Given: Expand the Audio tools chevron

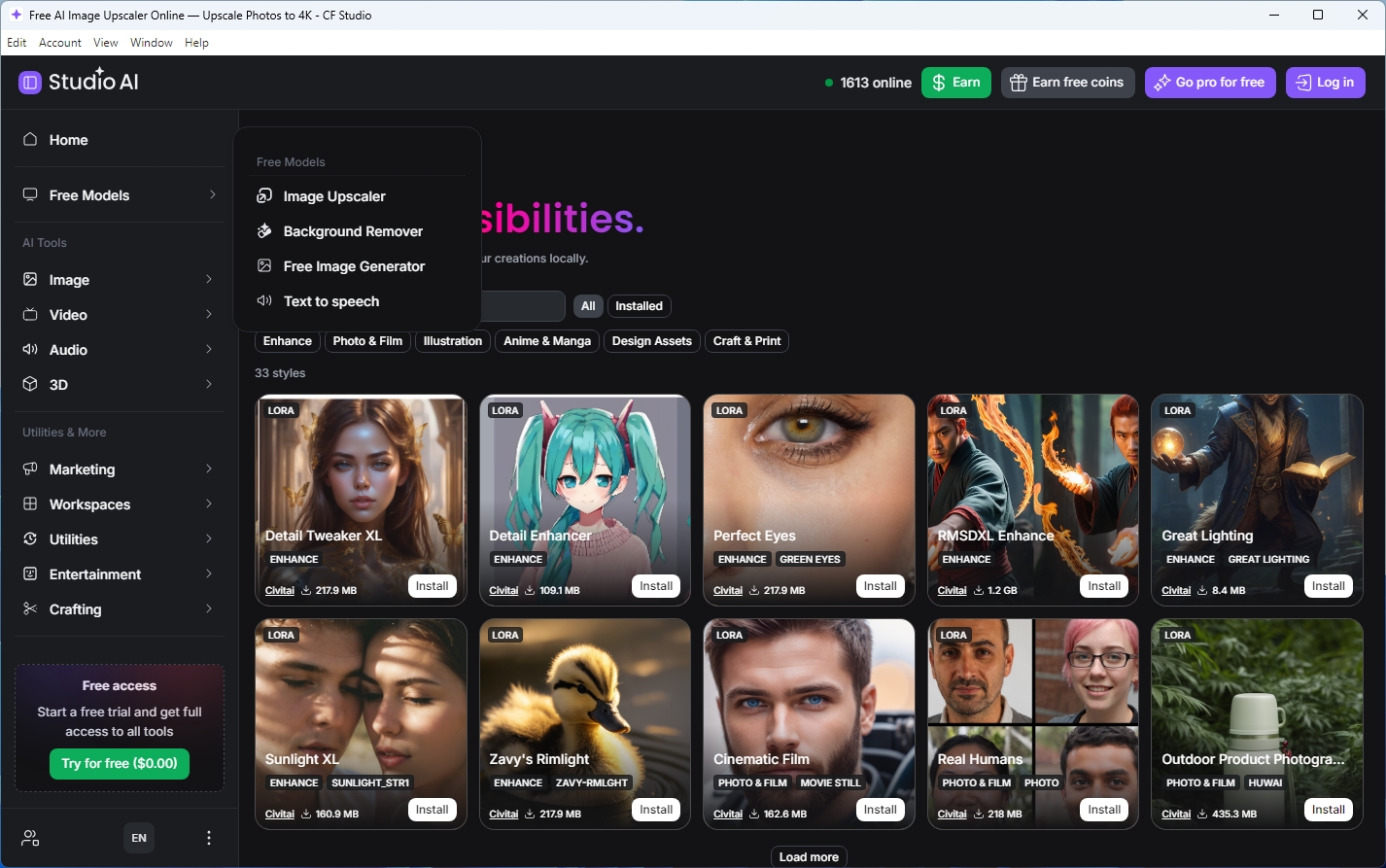Looking at the screenshot, I should [x=209, y=349].
